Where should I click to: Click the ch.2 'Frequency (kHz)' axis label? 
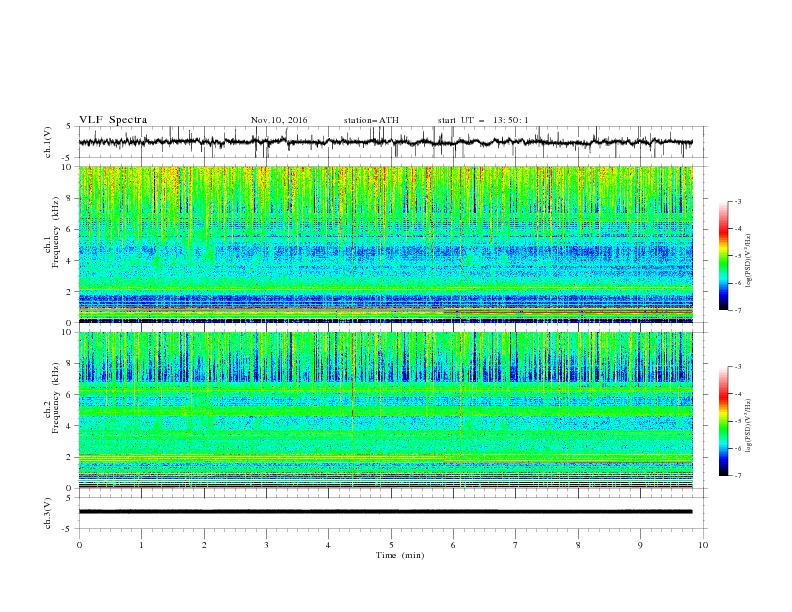55,397
